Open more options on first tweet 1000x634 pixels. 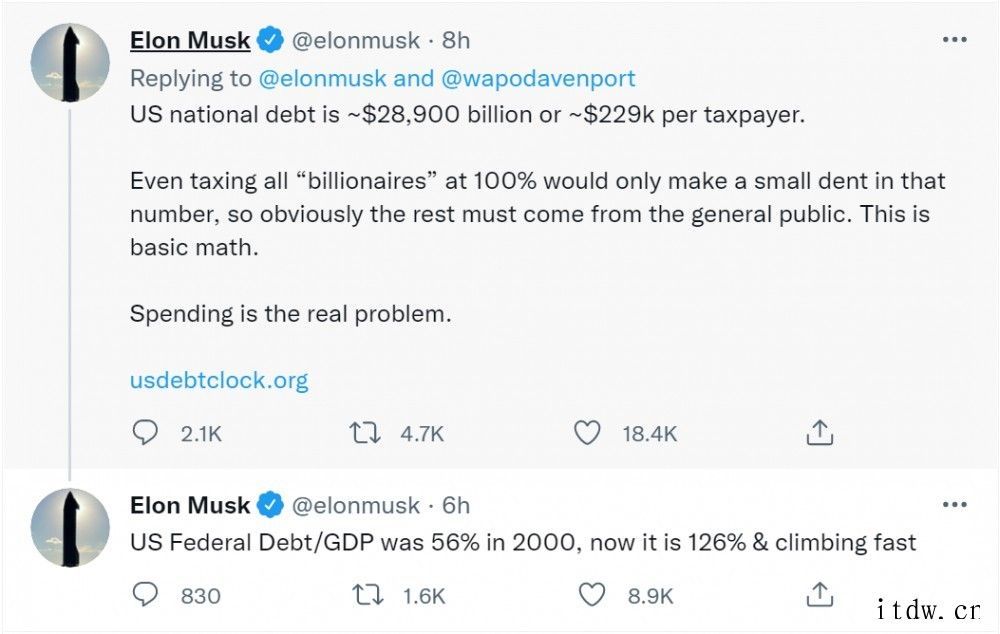[x=955, y=40]
